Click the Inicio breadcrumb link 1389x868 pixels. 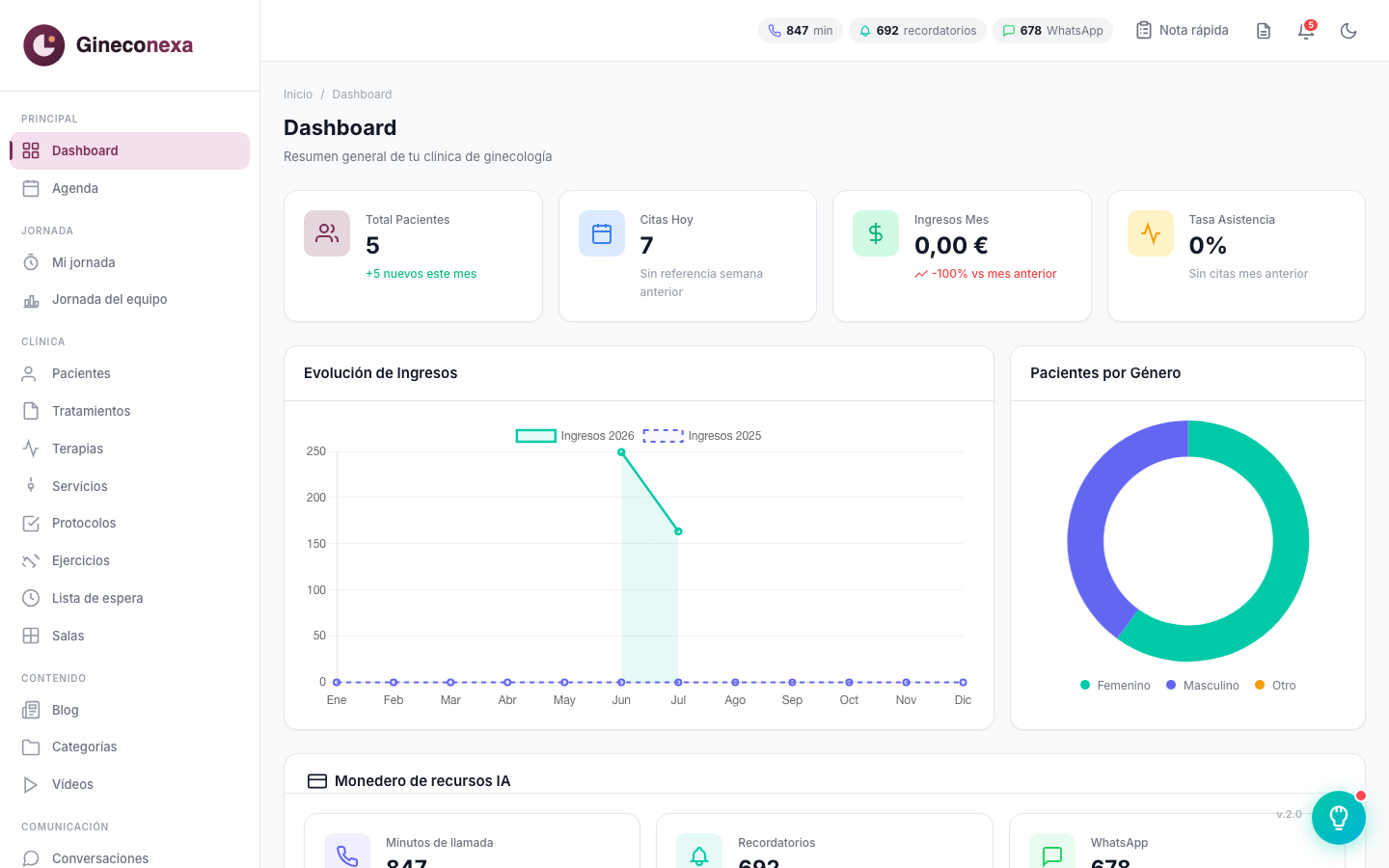[298, 95]
